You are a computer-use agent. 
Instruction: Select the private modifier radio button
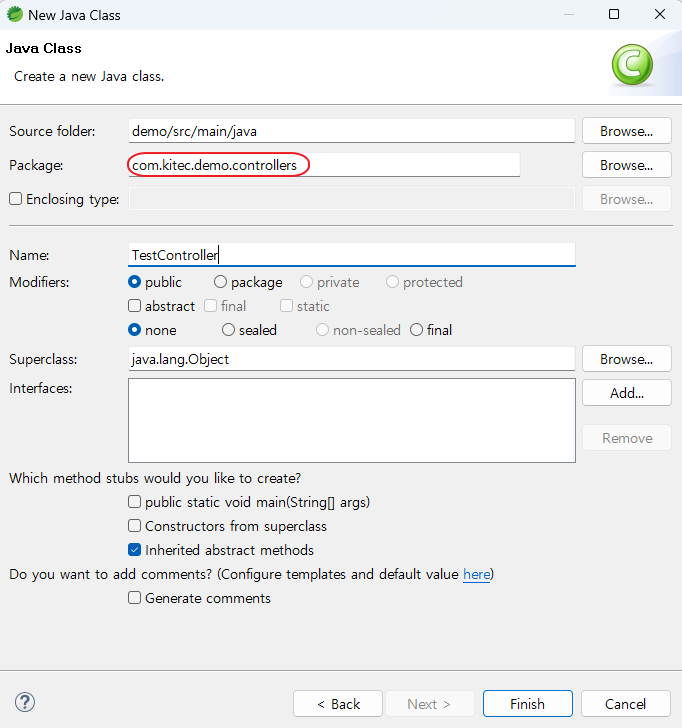[x=306, y=282]
